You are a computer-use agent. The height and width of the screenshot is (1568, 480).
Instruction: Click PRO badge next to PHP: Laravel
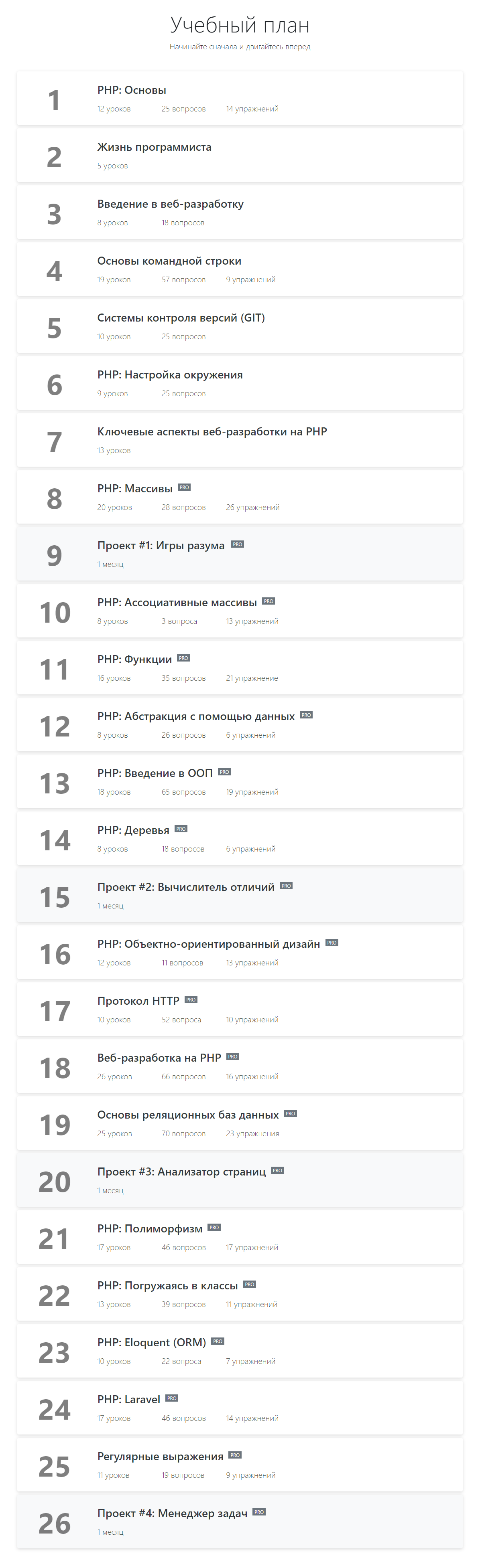click(x=172, y=1398)
